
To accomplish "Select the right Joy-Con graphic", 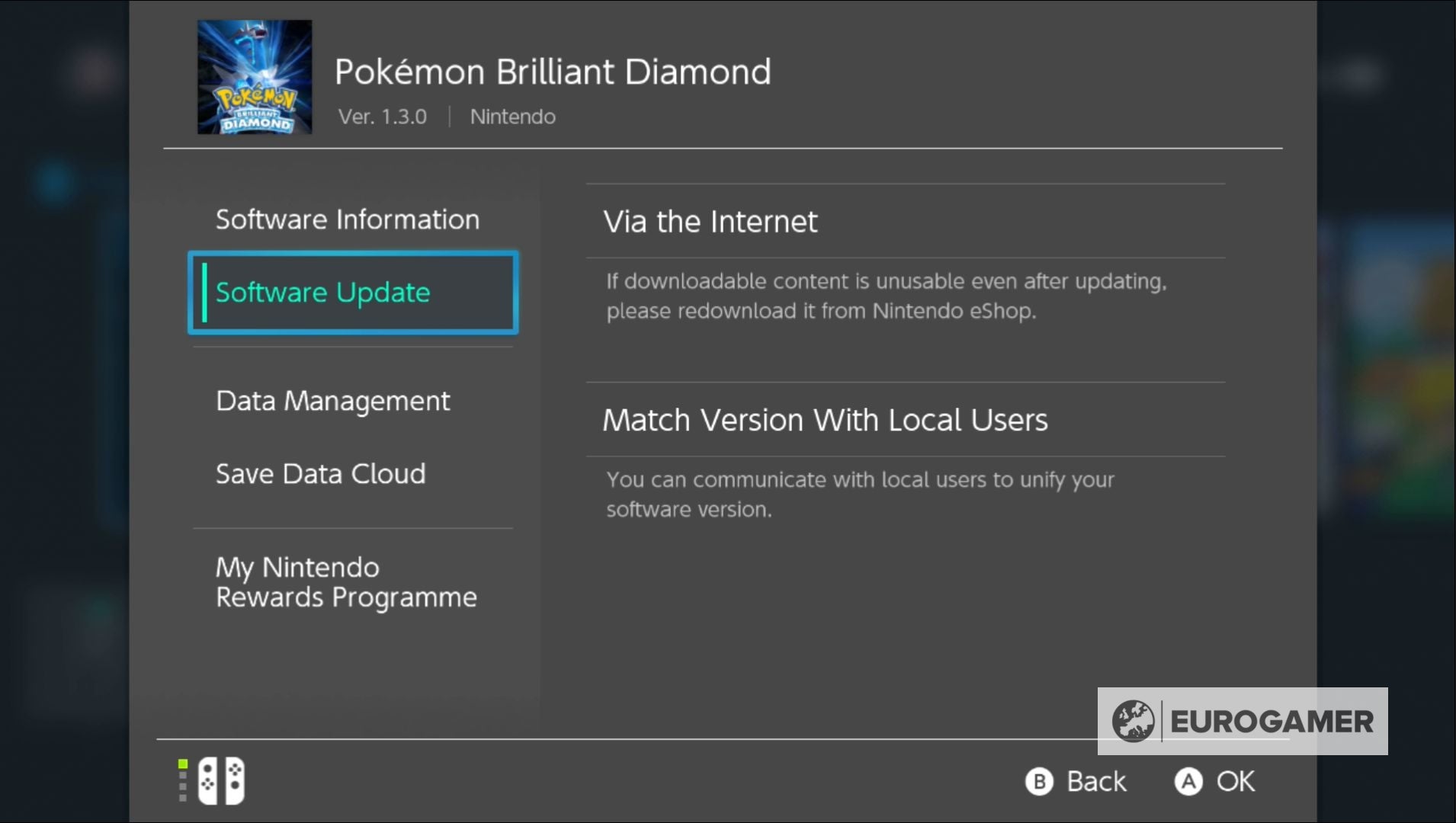I will pyautogui.click(x=233, y=780).
